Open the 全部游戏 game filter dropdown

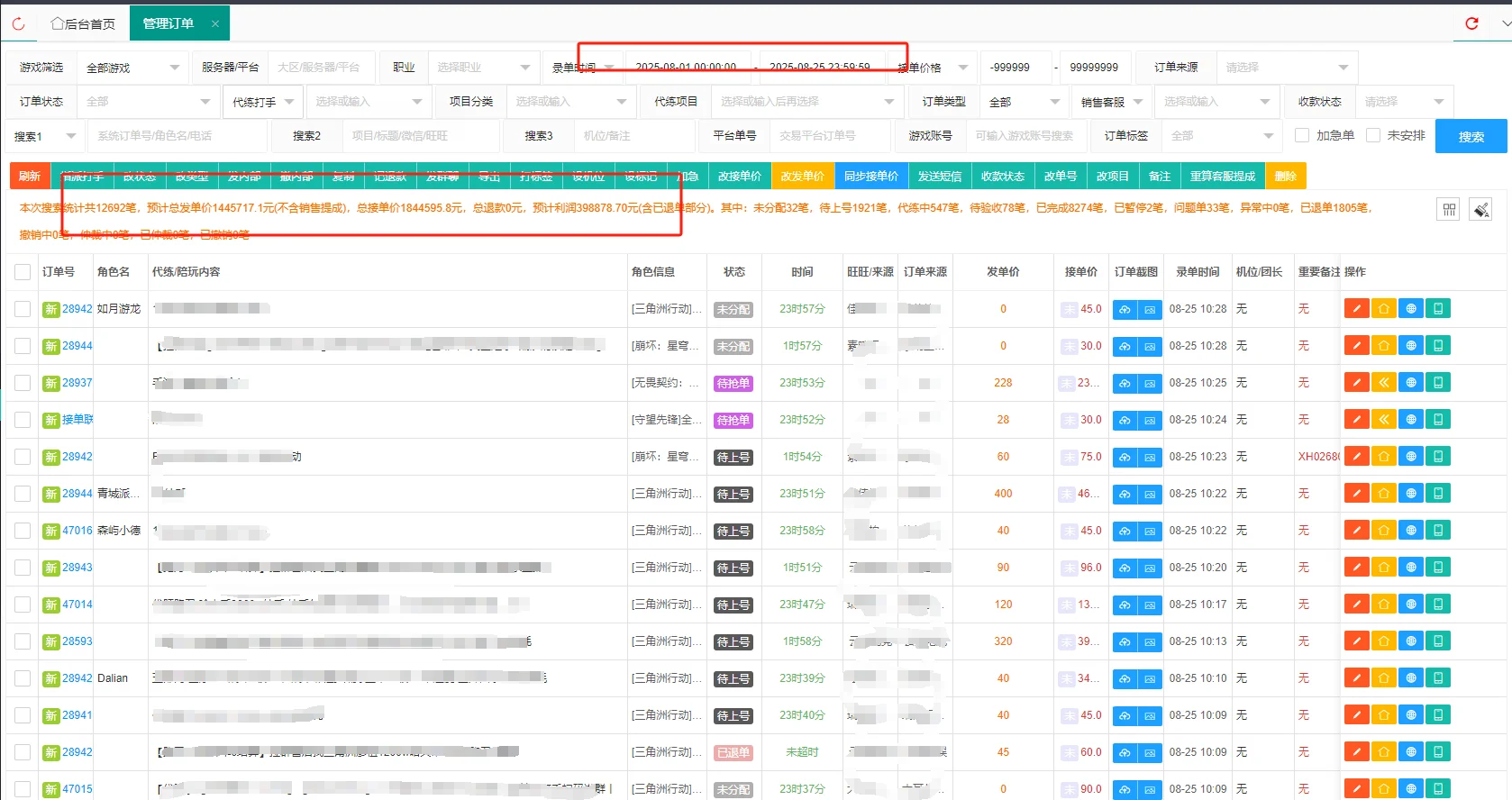pyautogui.click(x=132, y=68)
